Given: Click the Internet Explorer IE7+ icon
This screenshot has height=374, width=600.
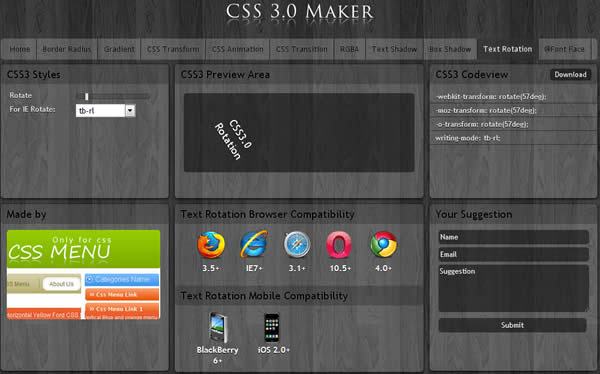Looking at the screenshot, I should click(254, 244).
